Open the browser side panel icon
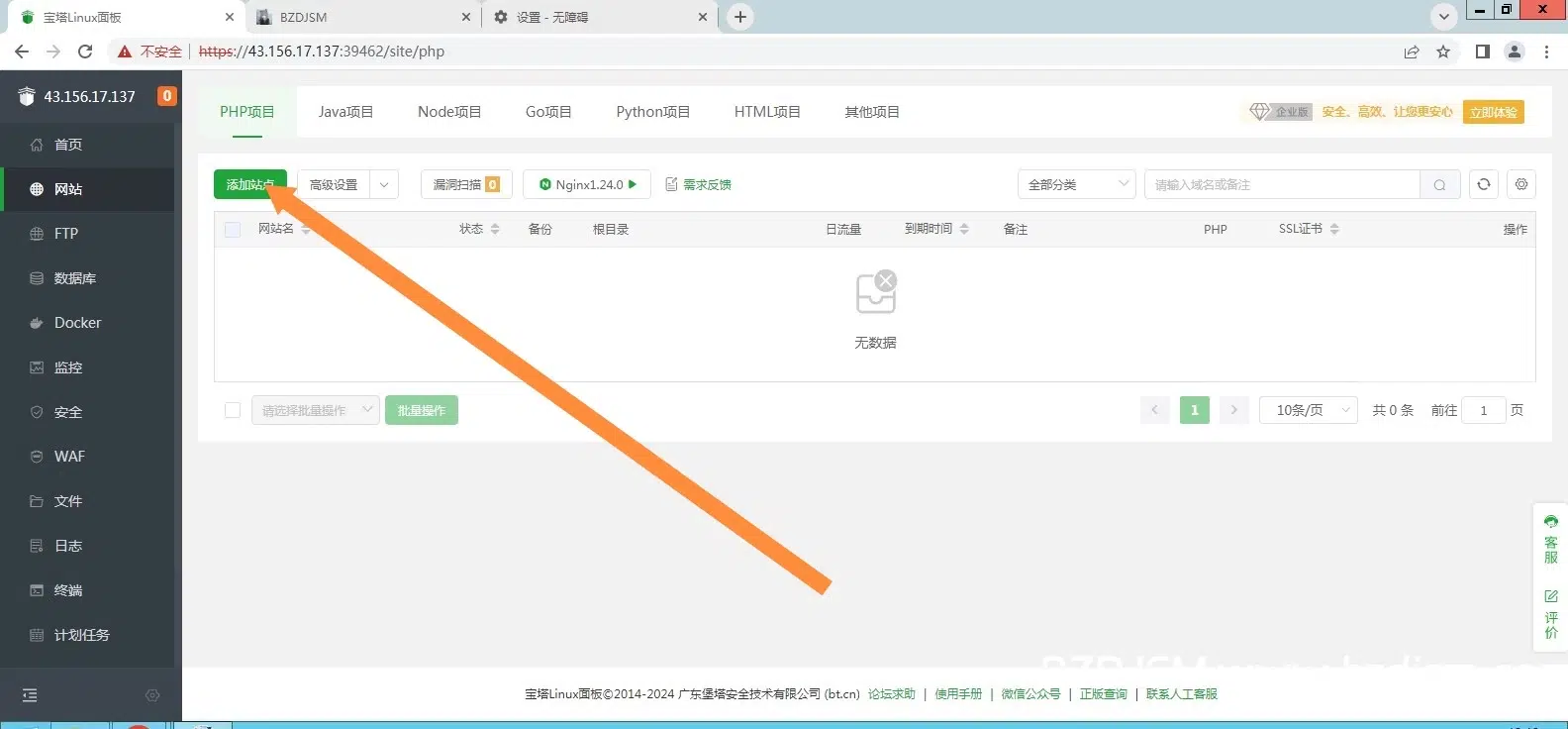 pos(1483,52)
